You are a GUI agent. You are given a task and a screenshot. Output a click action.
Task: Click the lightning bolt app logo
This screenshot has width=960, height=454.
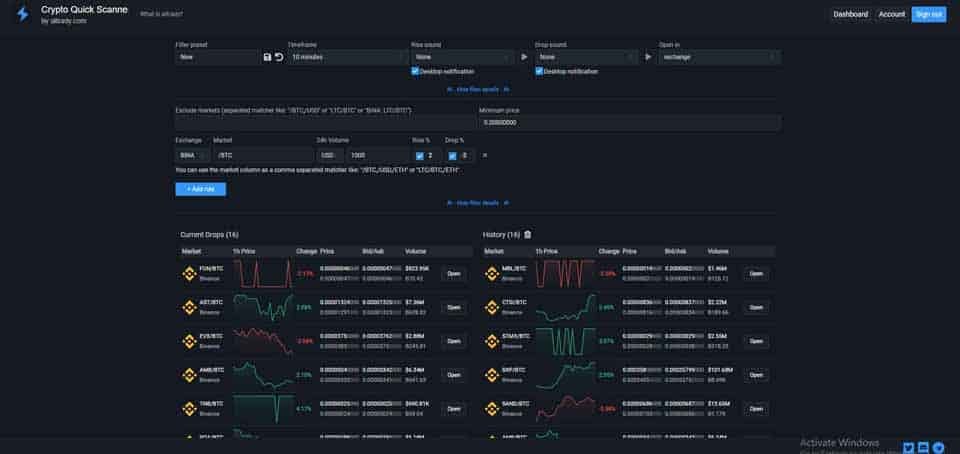coord(23,15)
